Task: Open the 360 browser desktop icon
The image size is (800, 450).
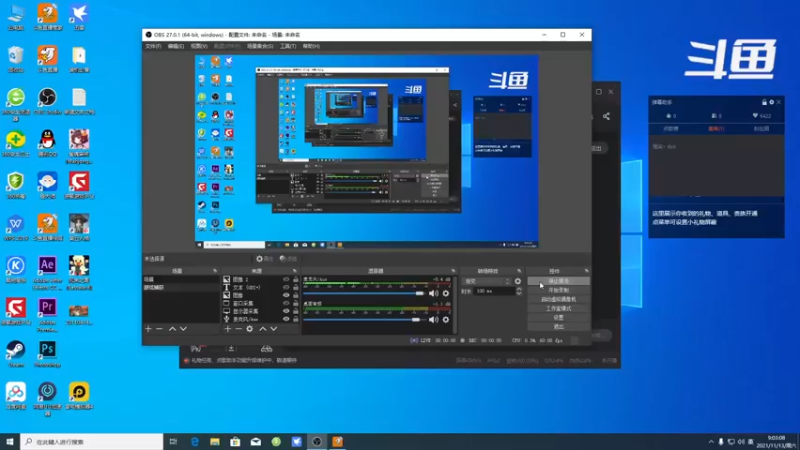Action: 16,104
